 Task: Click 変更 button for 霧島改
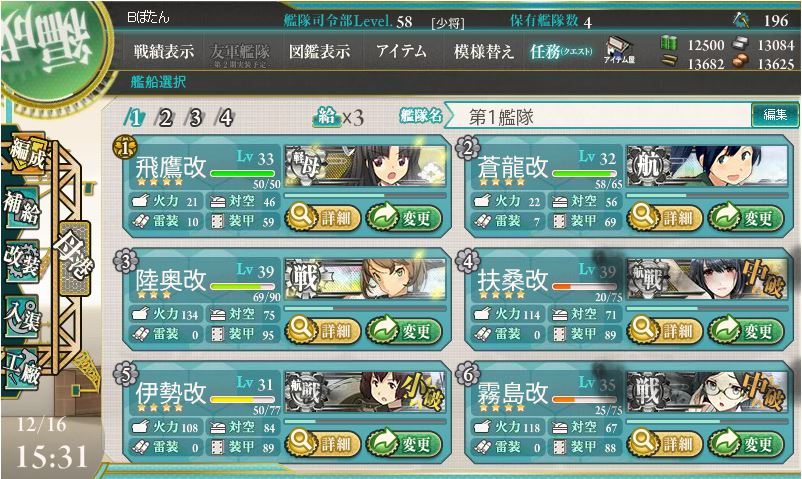point(746,443)
